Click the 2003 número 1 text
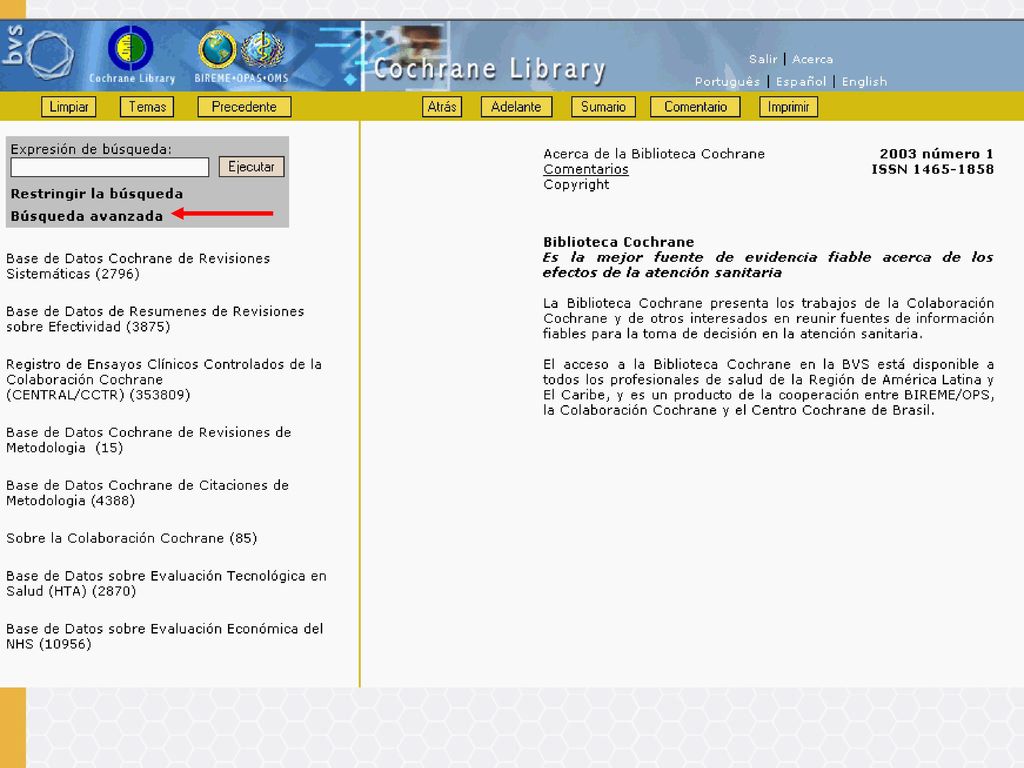Image resolution: width=1024 pixels, height=768 pixels. click(x=936, y=153)
